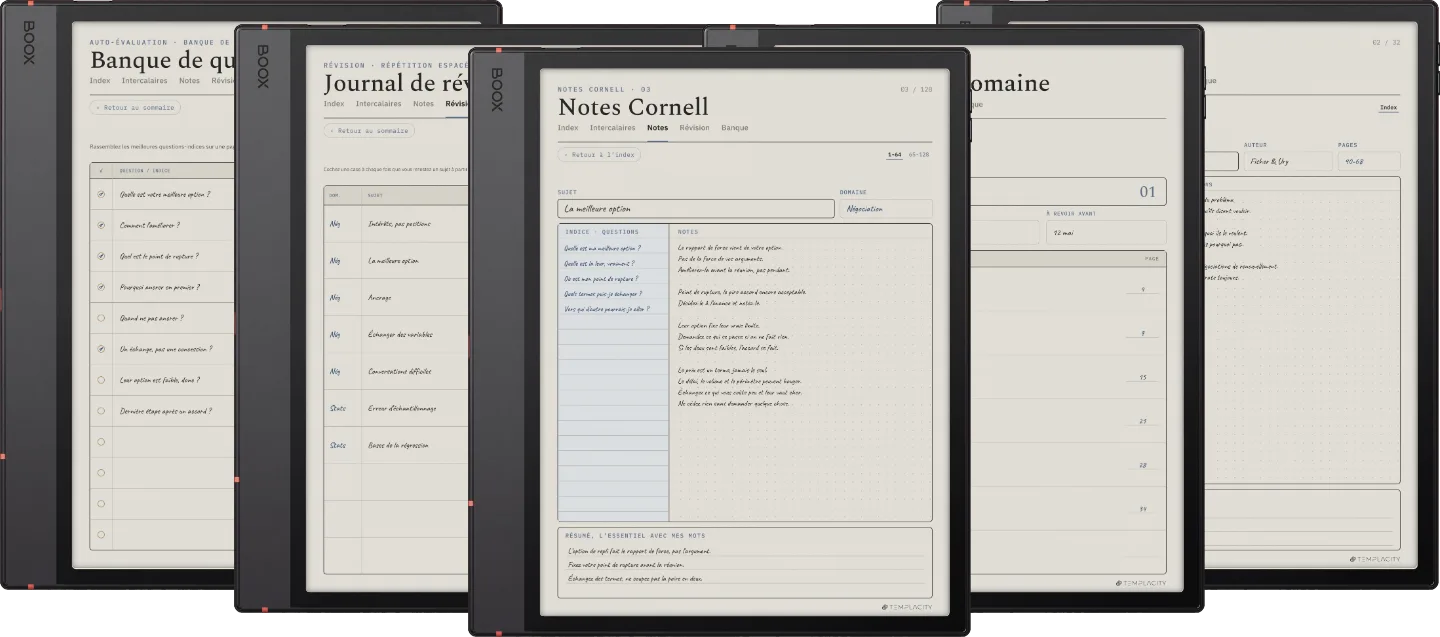Image resolution: width=1440 pixels, height=637 pixels.
Task: Open the Index tab on Notes Cornell page
Action: coord(568,128)
